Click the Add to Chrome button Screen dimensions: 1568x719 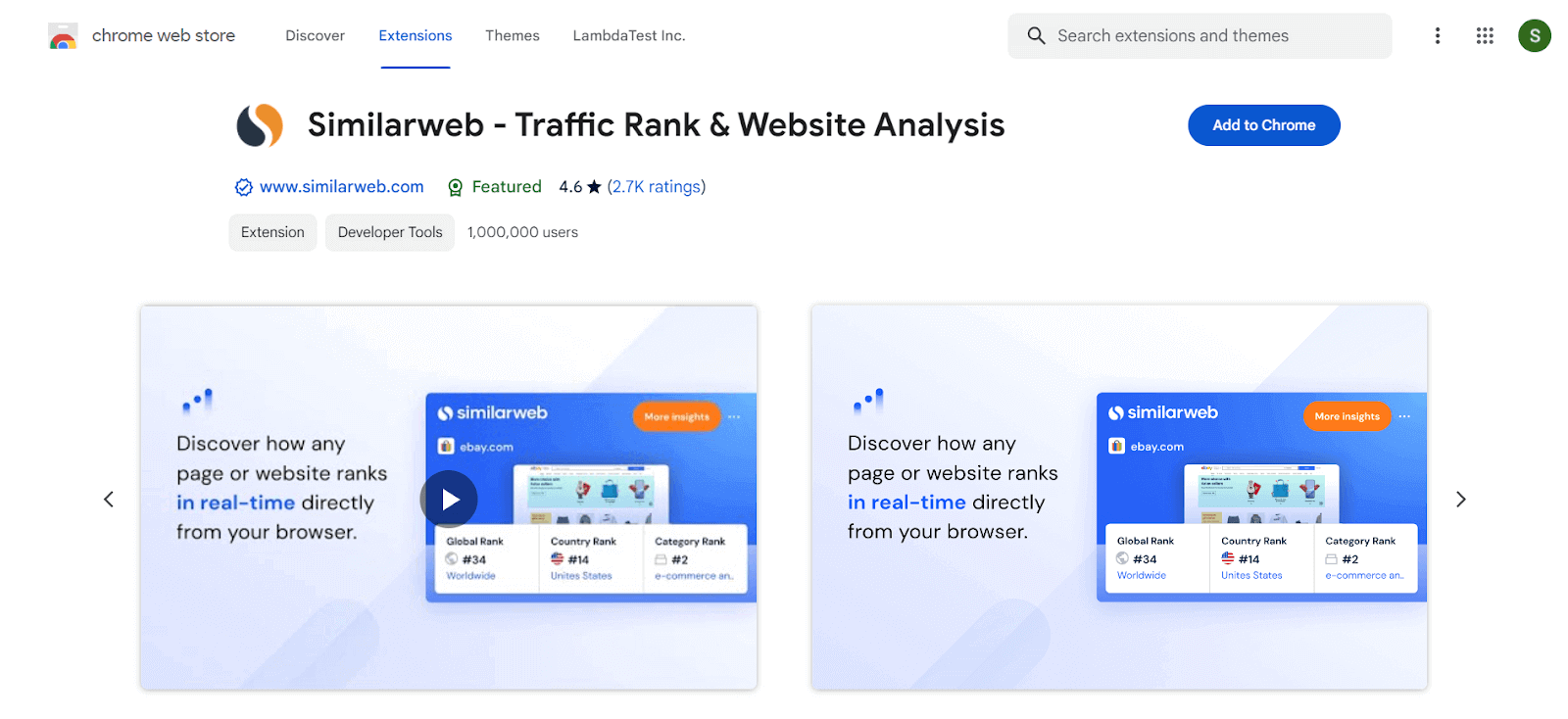click(x=1264, y=125)
